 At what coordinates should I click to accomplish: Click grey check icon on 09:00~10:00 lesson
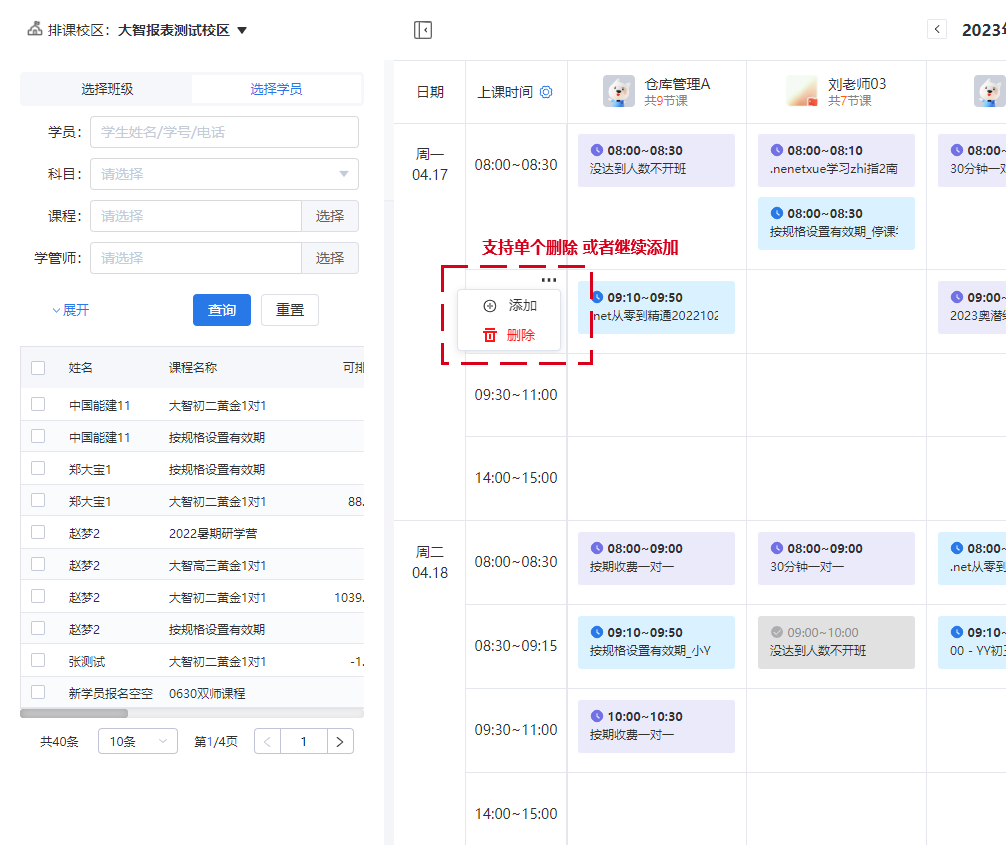click(776, 632)
